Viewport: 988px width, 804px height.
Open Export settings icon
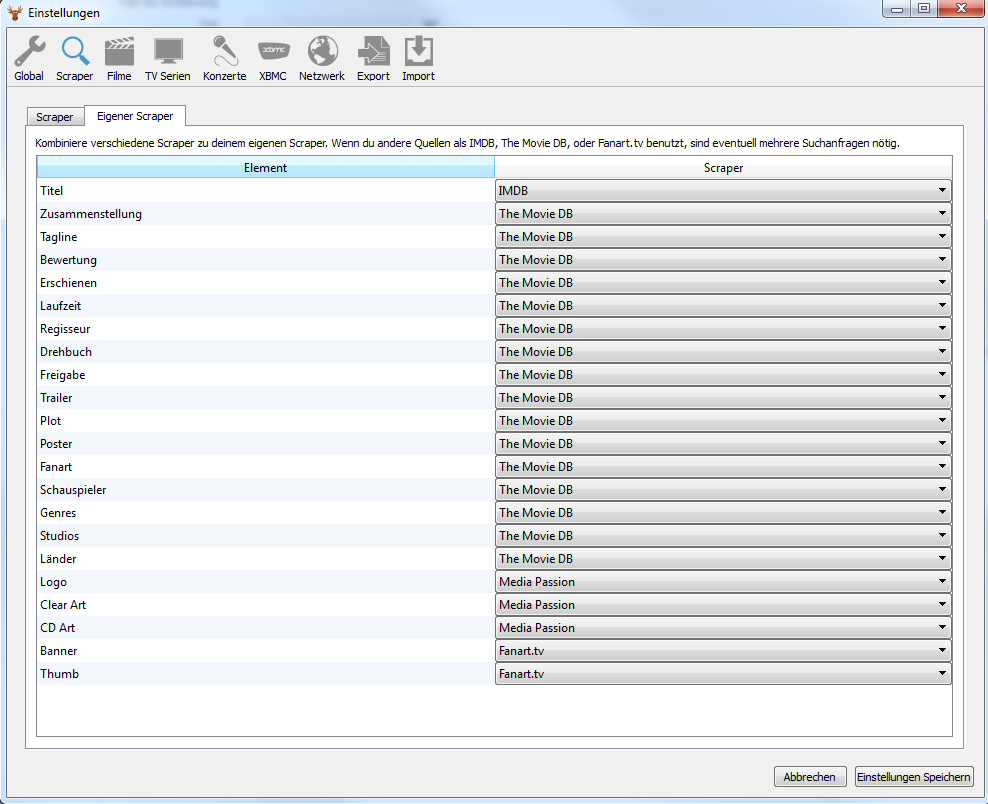(x=374, y=52)
